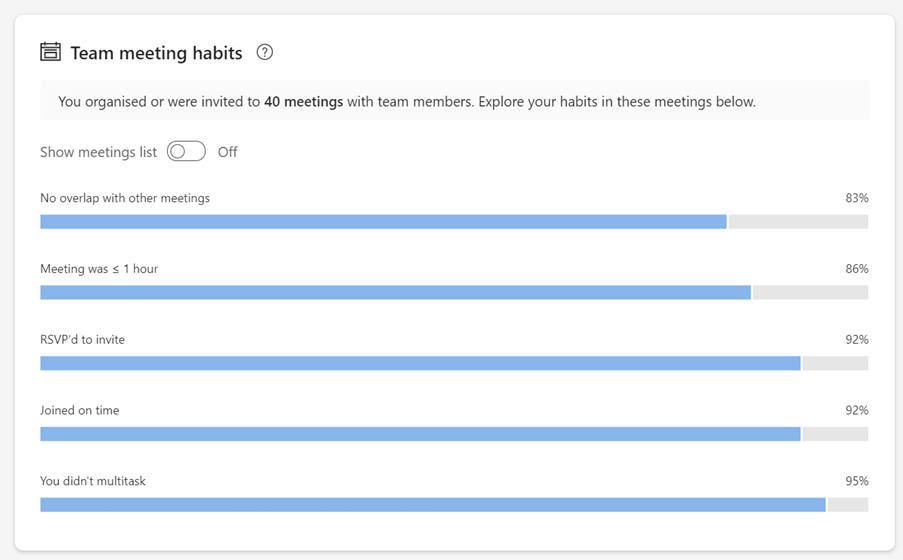Click the No overlap with other meetings bar
The image size is (903, 560).
click(453, 222)
